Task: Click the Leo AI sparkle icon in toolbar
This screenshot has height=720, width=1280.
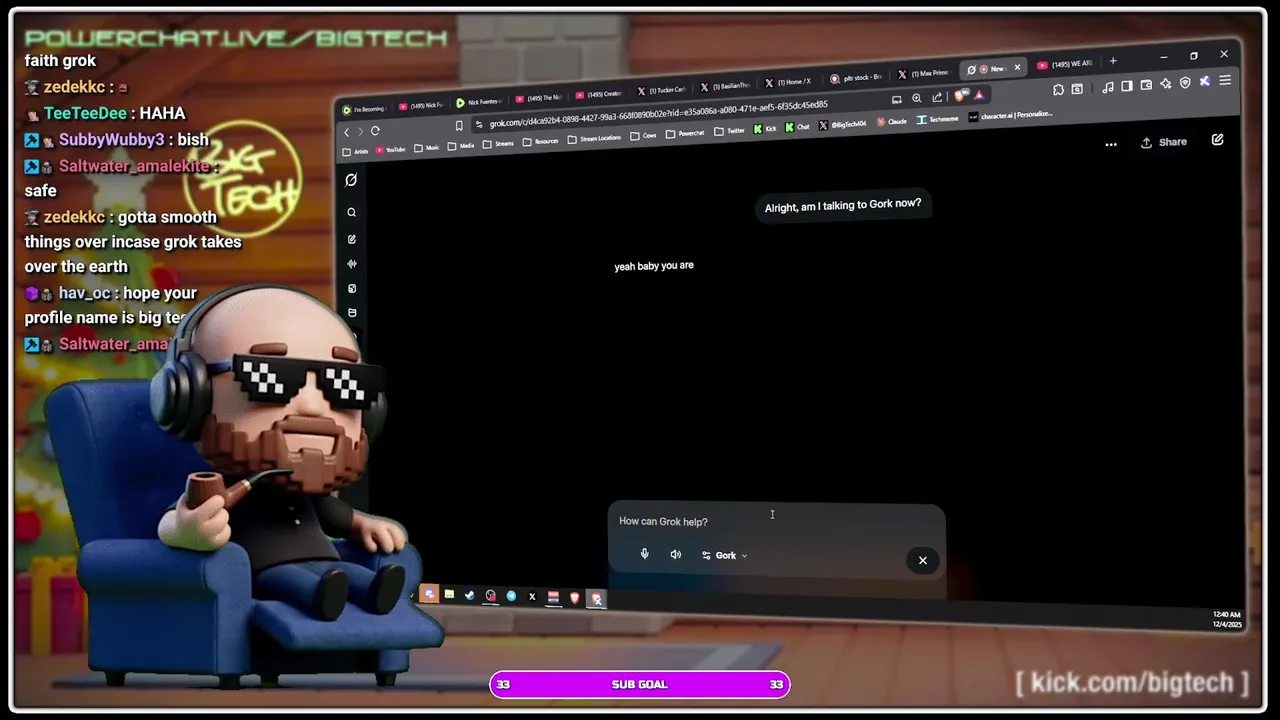Action: point(1165,84)
